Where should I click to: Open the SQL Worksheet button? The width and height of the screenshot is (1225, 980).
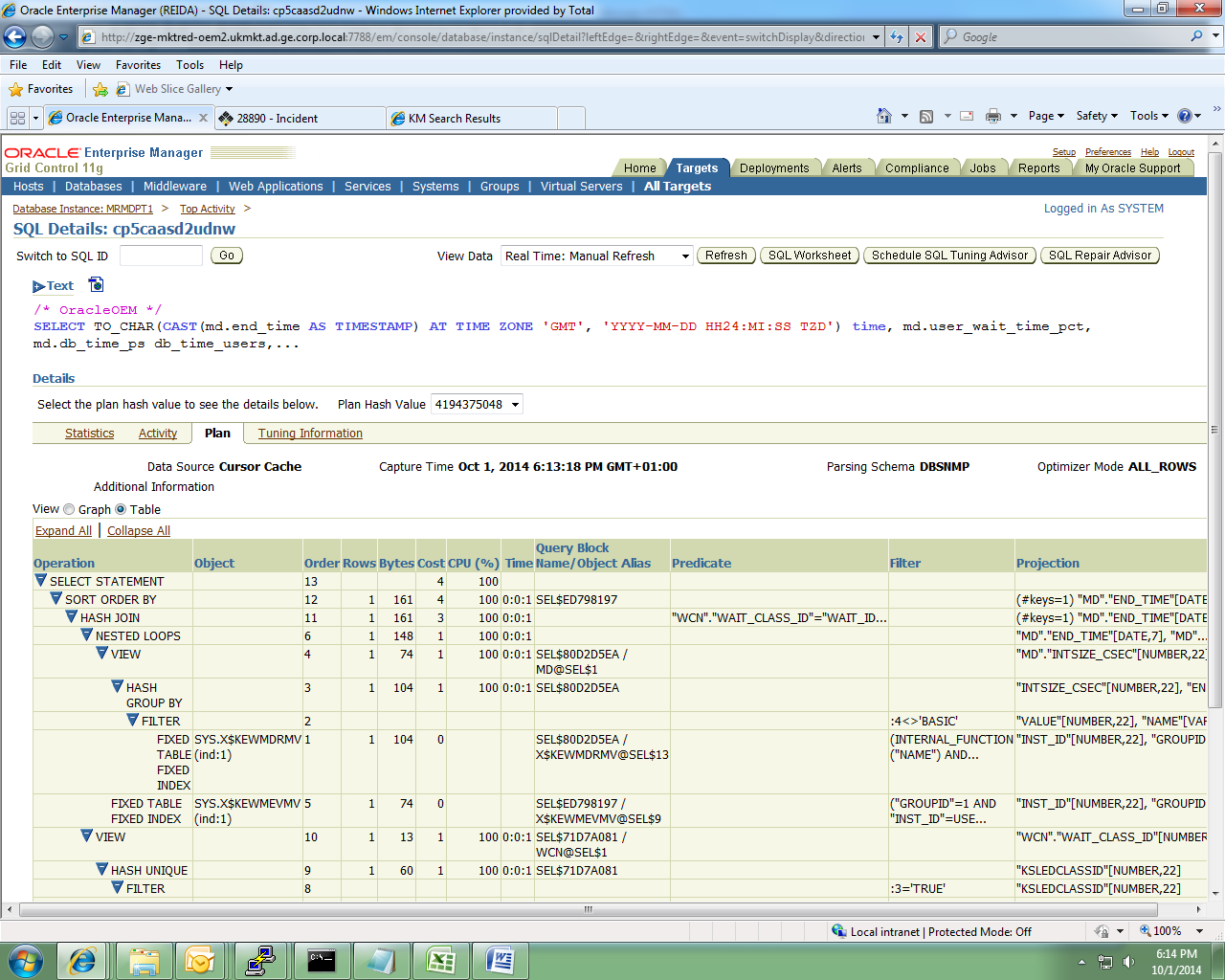(810, 256)
